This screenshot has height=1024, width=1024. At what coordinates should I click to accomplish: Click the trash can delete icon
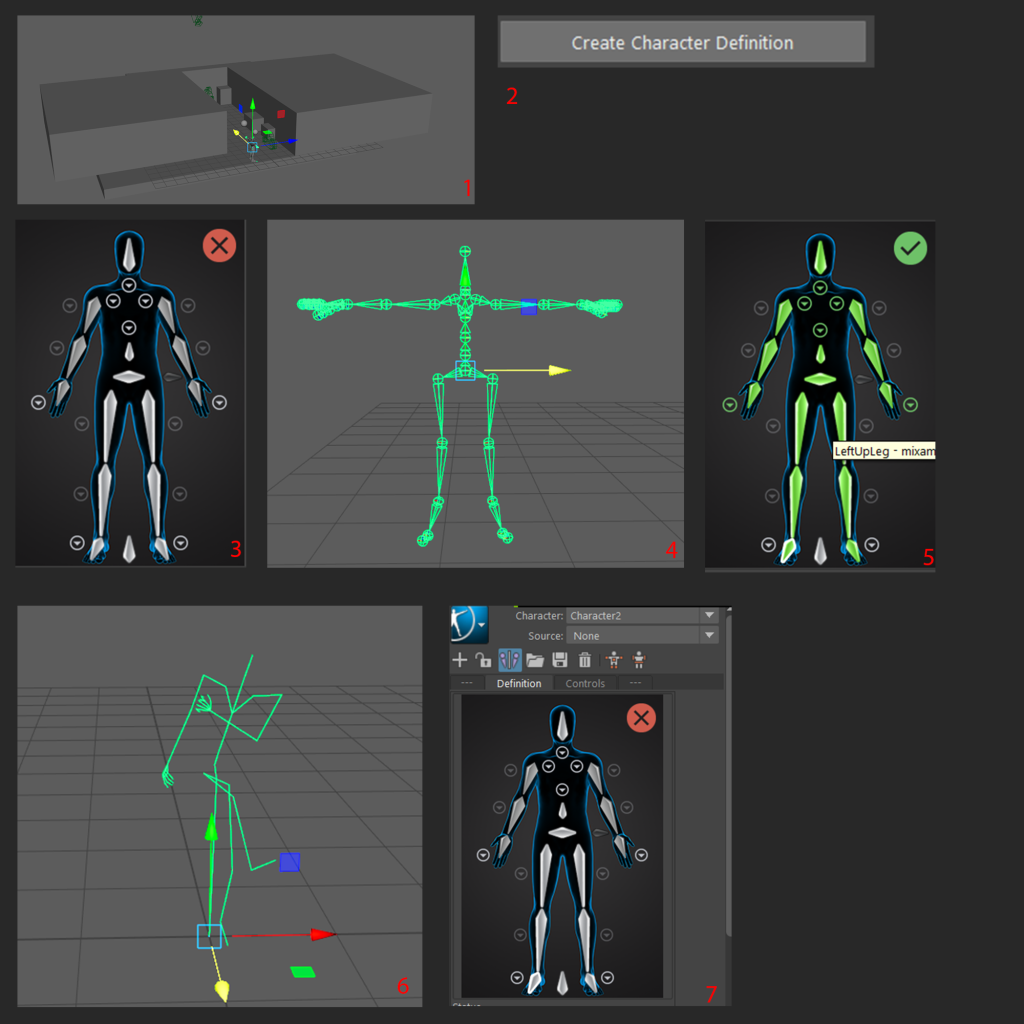point(584,660)
